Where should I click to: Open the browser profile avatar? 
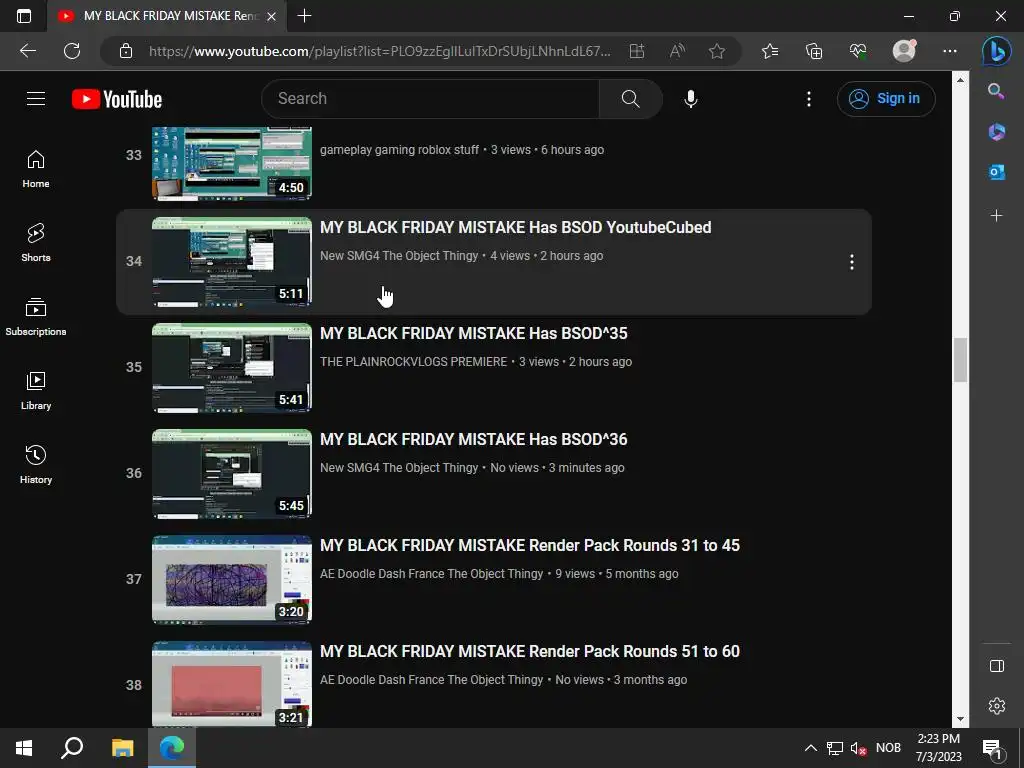(904, 50)
